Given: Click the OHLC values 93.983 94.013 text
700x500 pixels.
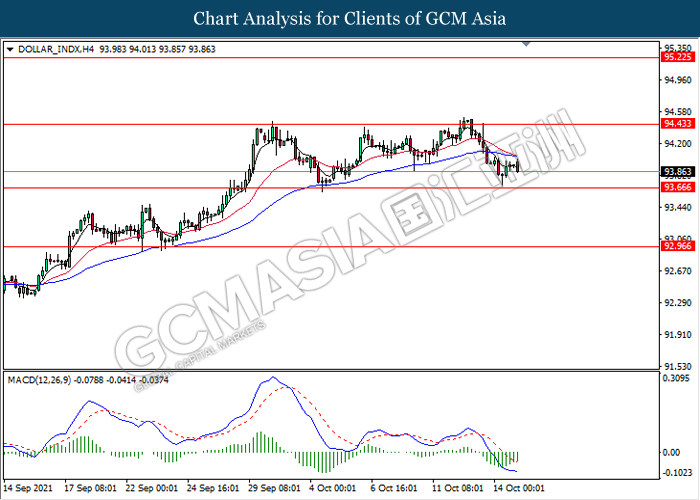Looking at the screenshot, I should tap(128, 49).
